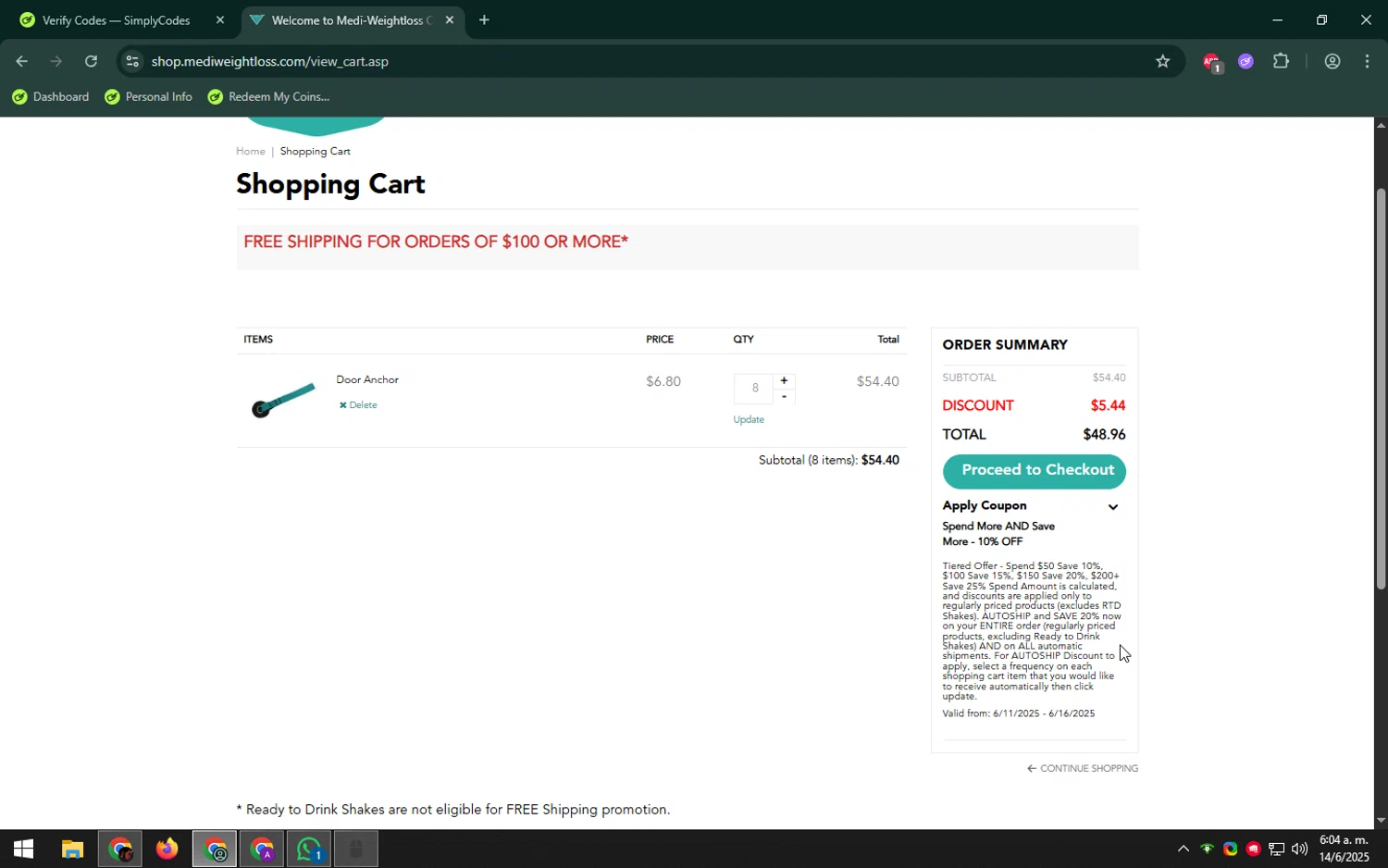This screenshot has height=868, width=1388.
Task: Reload the cart page
Action: pyautogui.click(x=91, y=61)
